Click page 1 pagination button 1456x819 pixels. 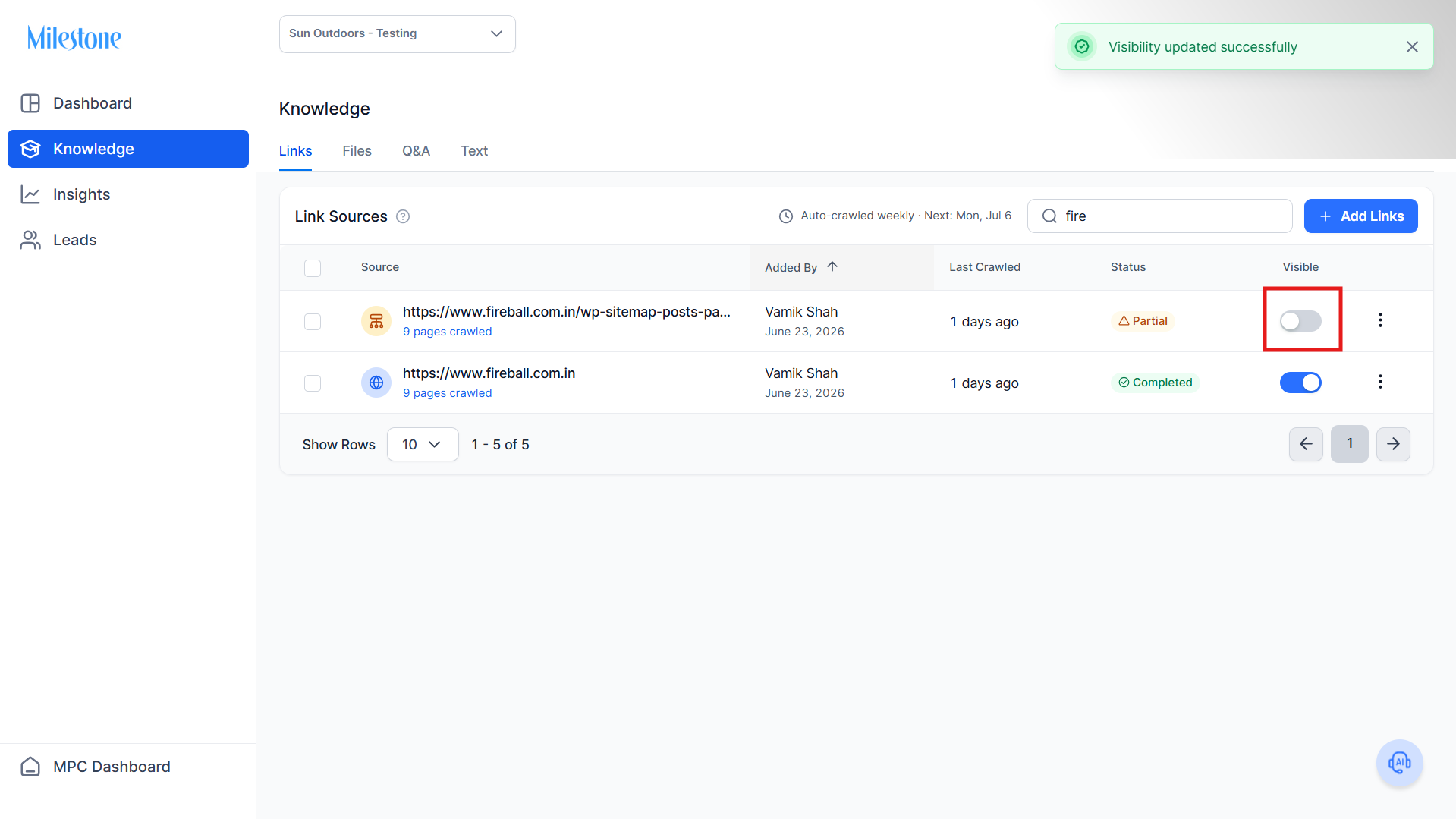[1350, 444]
